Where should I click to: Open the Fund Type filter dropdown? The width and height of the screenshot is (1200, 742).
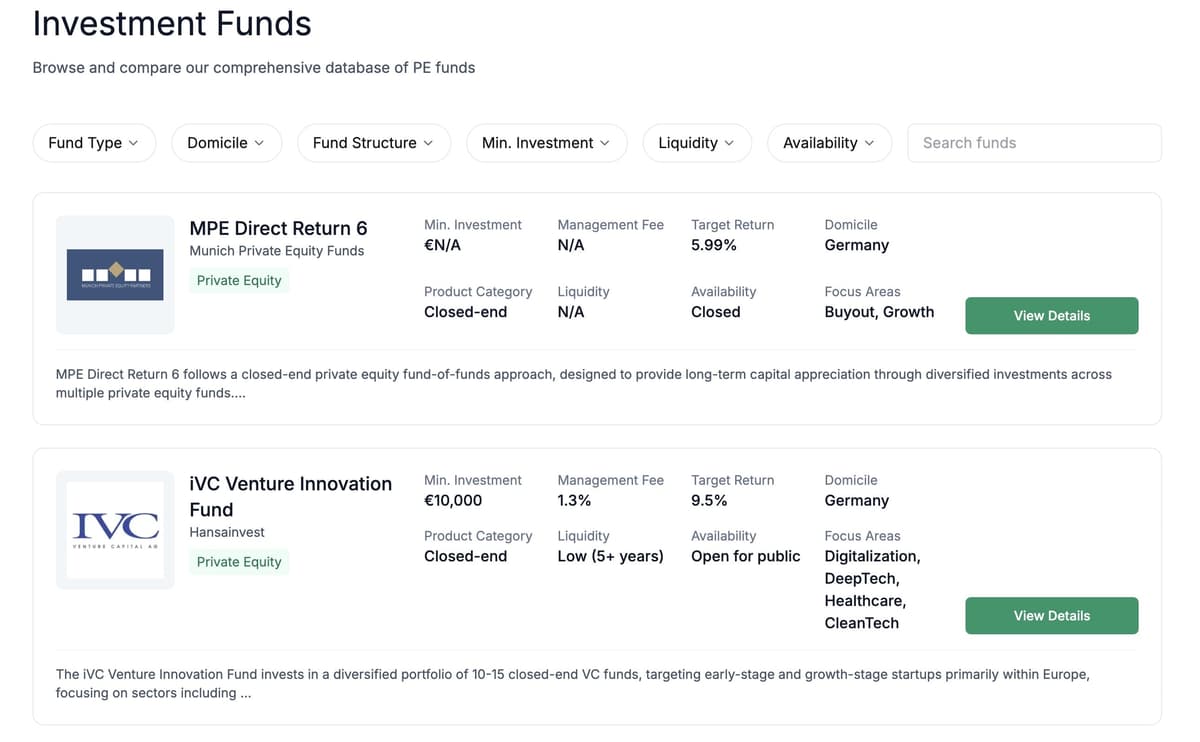pyautogui.click(x=94, y=143)
